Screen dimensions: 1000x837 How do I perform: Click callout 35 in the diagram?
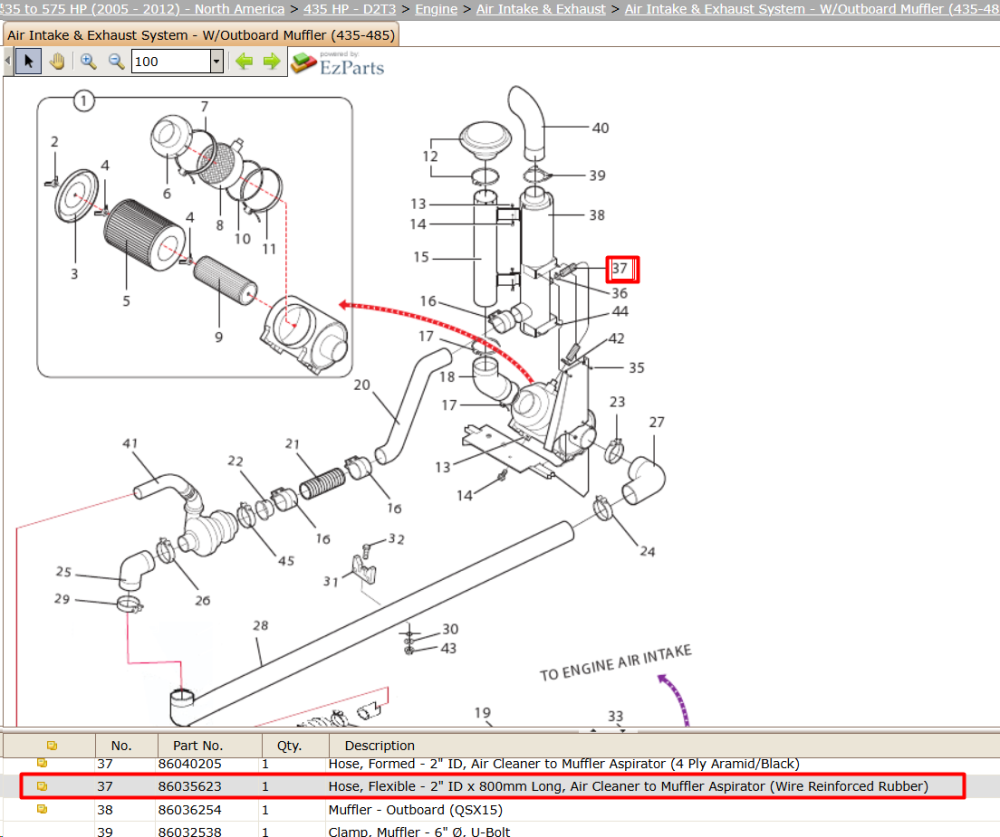pyautogui.click(x=636, y=368)
